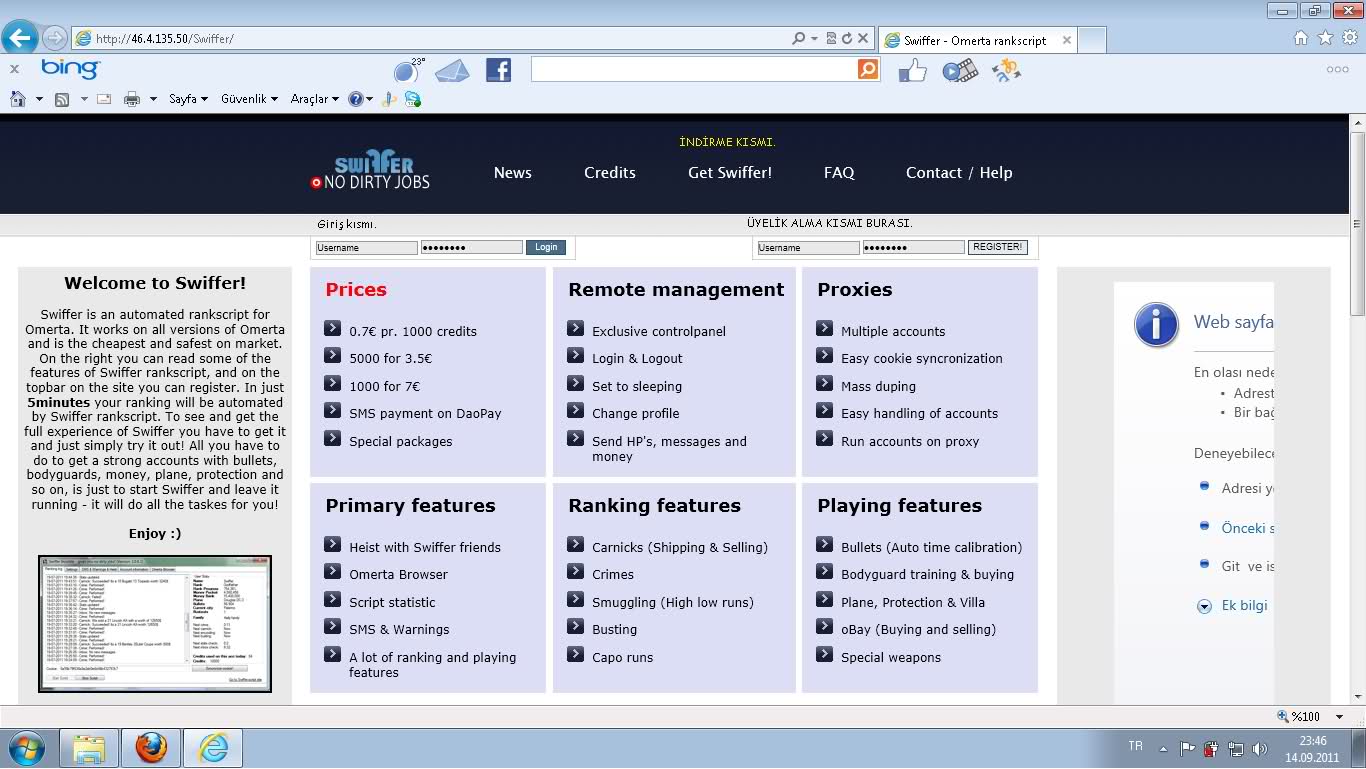This screenshot has height=769, width=1366.
Task: Open the Favorites star icon
Action: coord(1325,38)
